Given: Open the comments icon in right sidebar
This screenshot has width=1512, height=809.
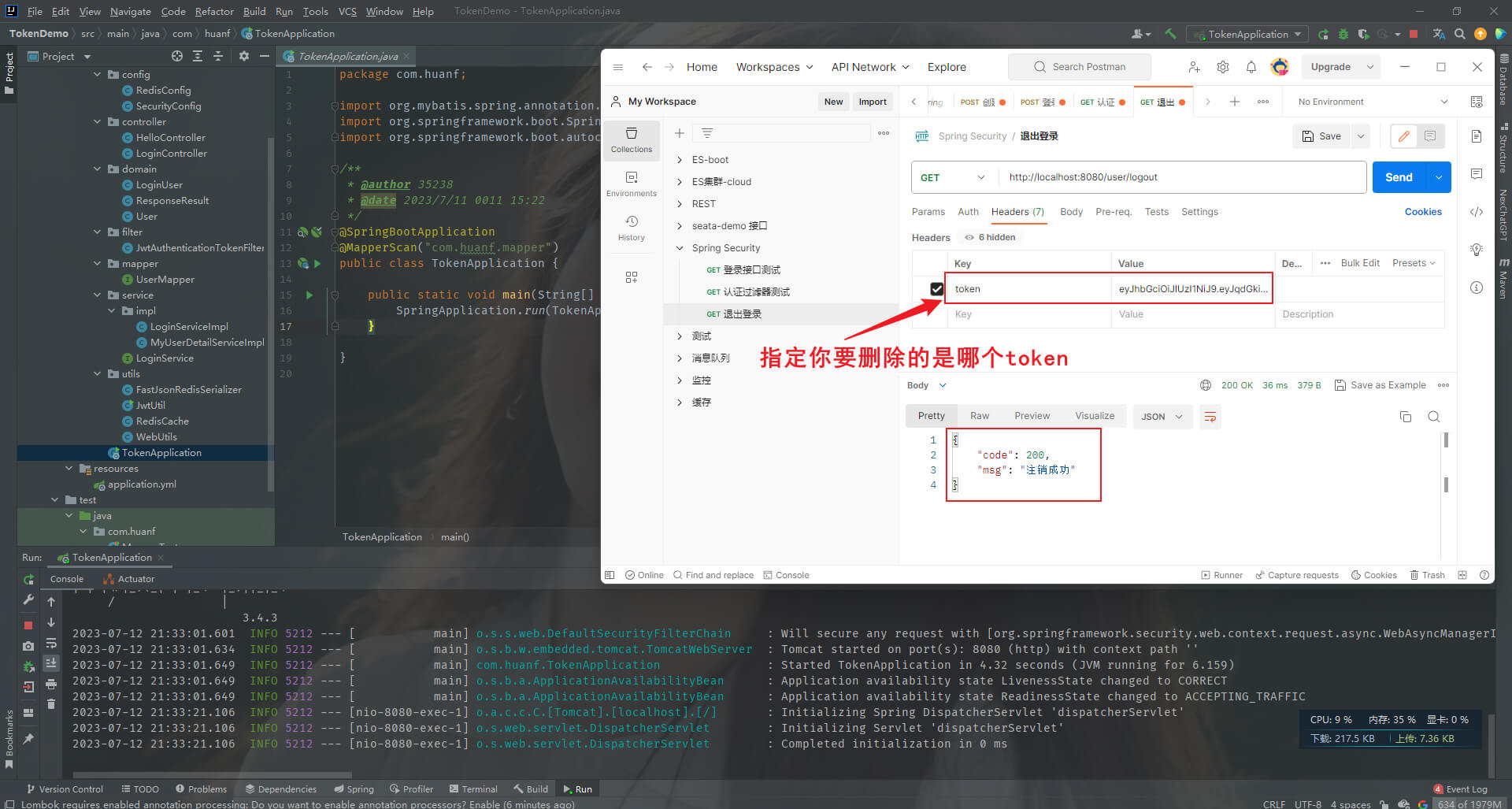Looking at the screenshot, I should [1477, 174].
